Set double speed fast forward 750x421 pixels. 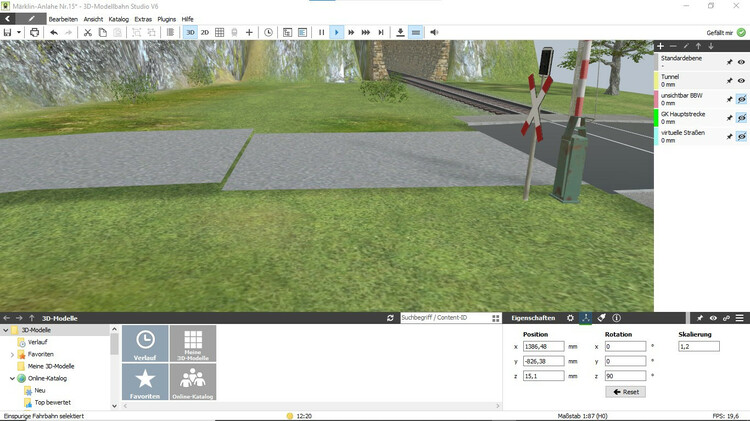pos(351,33)
